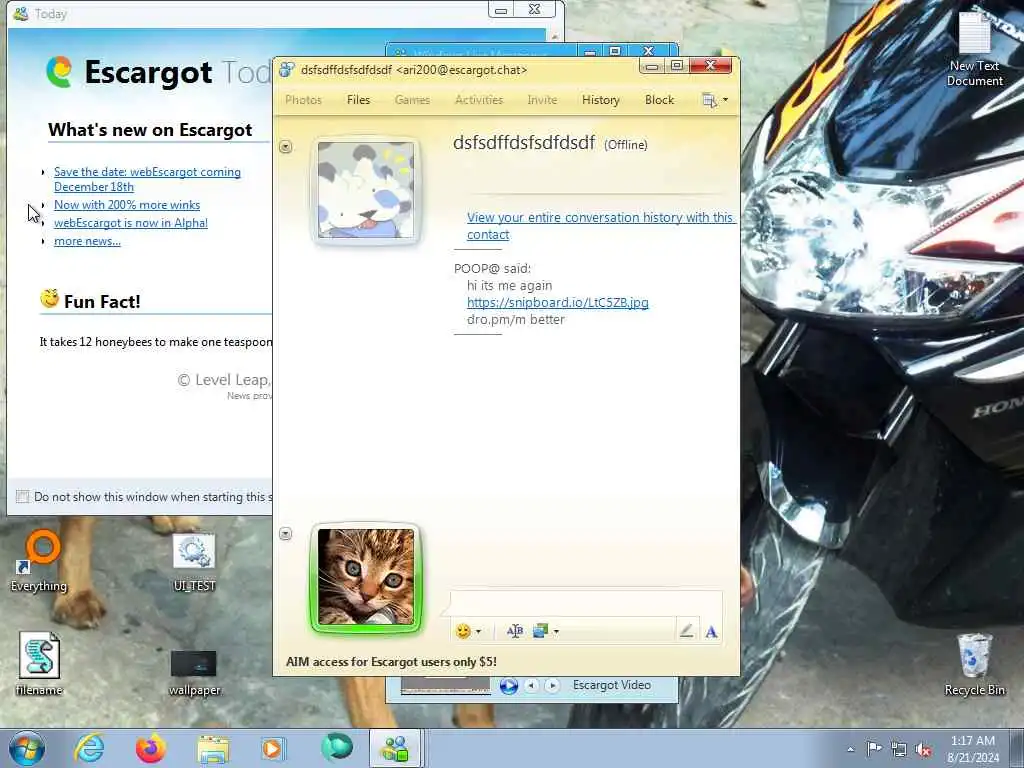Open the Activities menu in chat window
The image size is (1024, 768).
coord(479,100)
